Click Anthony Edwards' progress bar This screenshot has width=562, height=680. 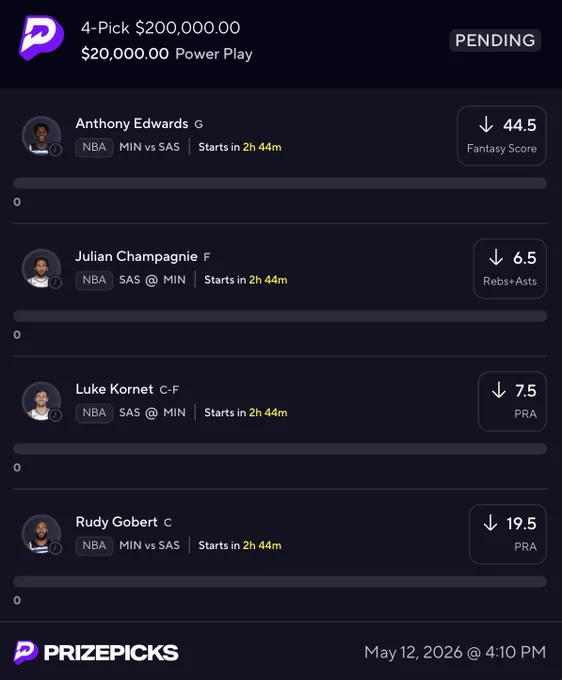(x=280, y=183)
